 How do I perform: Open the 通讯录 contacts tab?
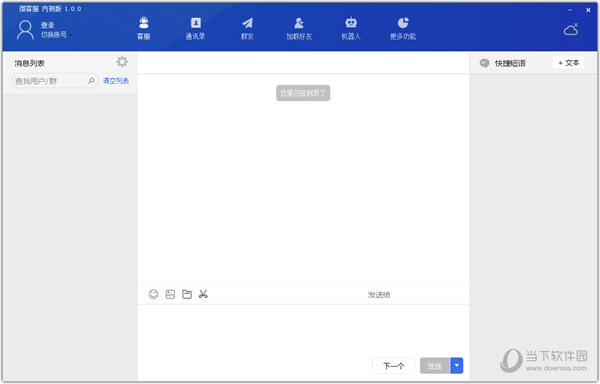pos(196,28)
